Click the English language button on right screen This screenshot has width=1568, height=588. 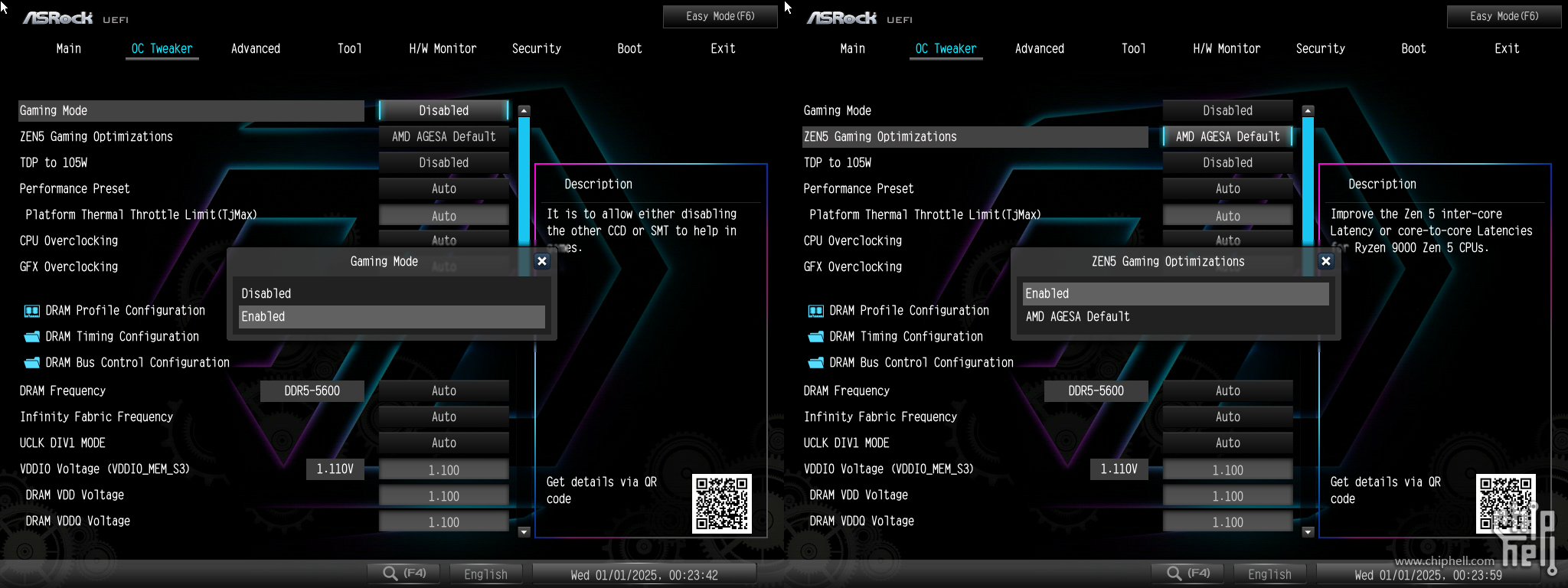click(x=1269, y=574)
